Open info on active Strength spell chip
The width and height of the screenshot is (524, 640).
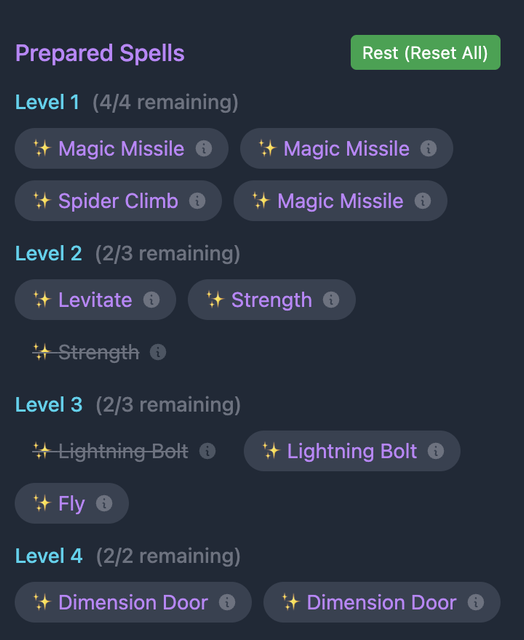[x=331, y=300]
